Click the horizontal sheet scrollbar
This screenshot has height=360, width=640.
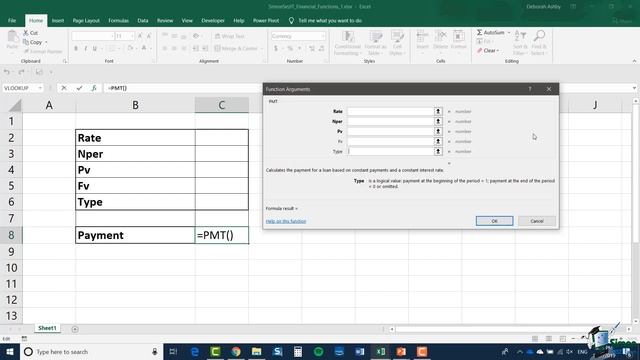click(x=510, y=329)
